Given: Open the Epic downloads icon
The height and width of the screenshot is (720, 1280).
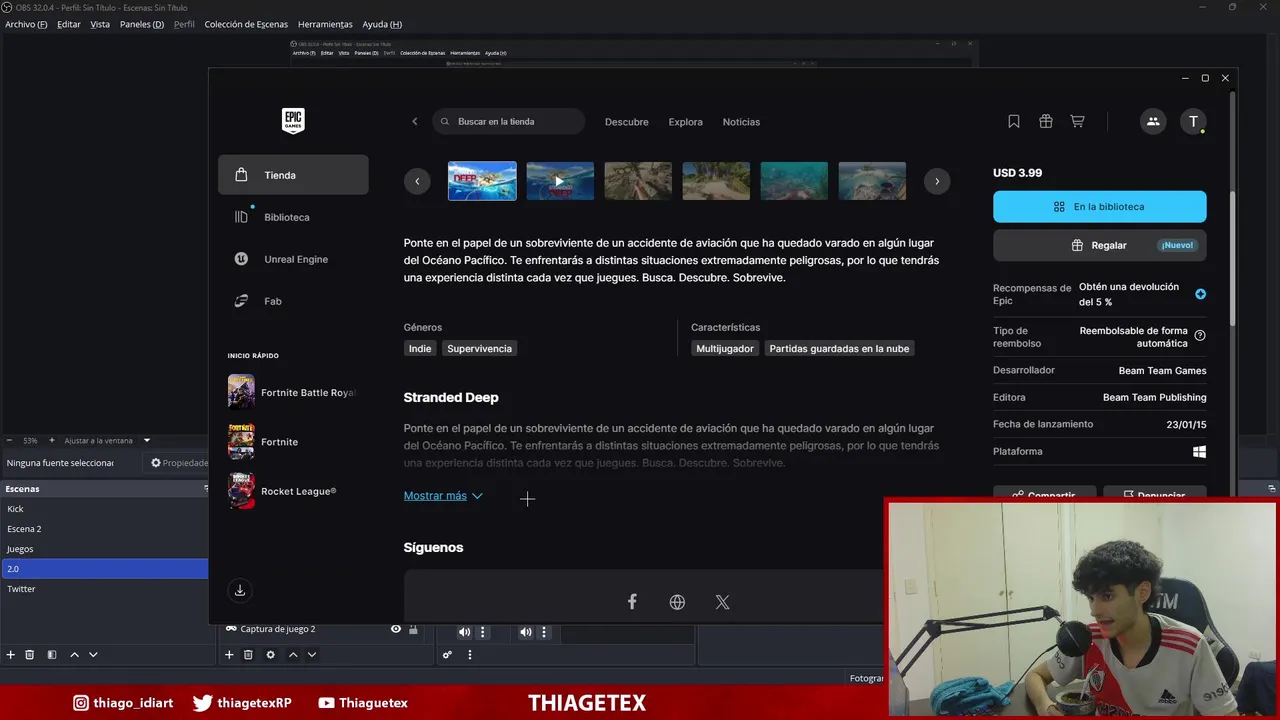Looking at the screenshot, I should (240, 590).
